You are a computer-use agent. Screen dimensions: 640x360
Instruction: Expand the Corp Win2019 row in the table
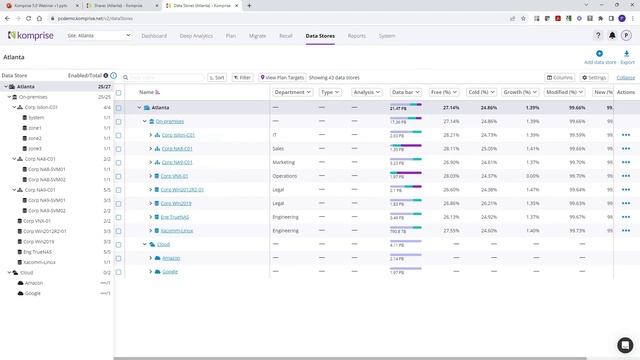click(x=151, y=203)
